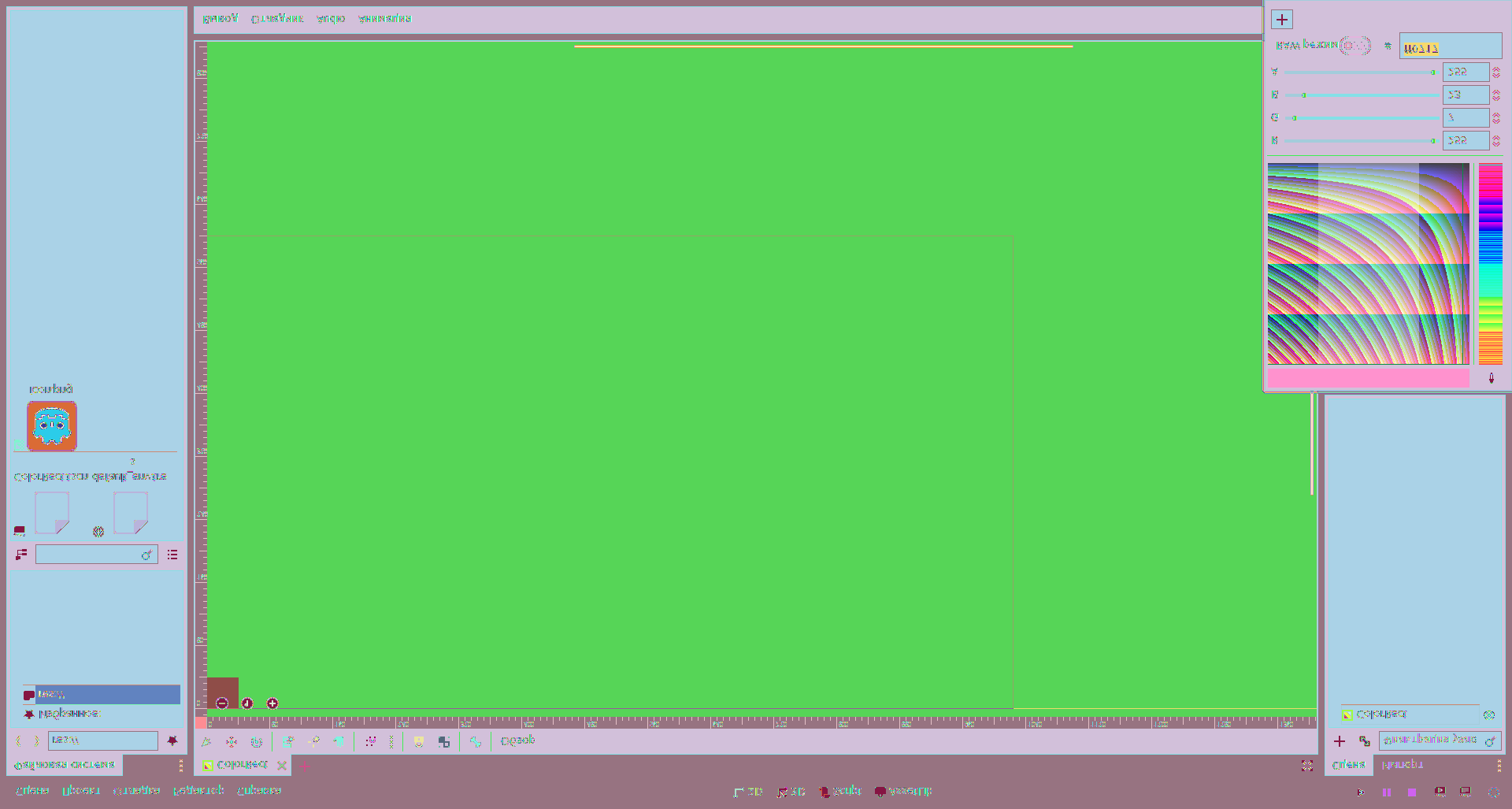The image size is (1512, 809).
Task: Open the Обзор view menu
Action: click(517, 740)
